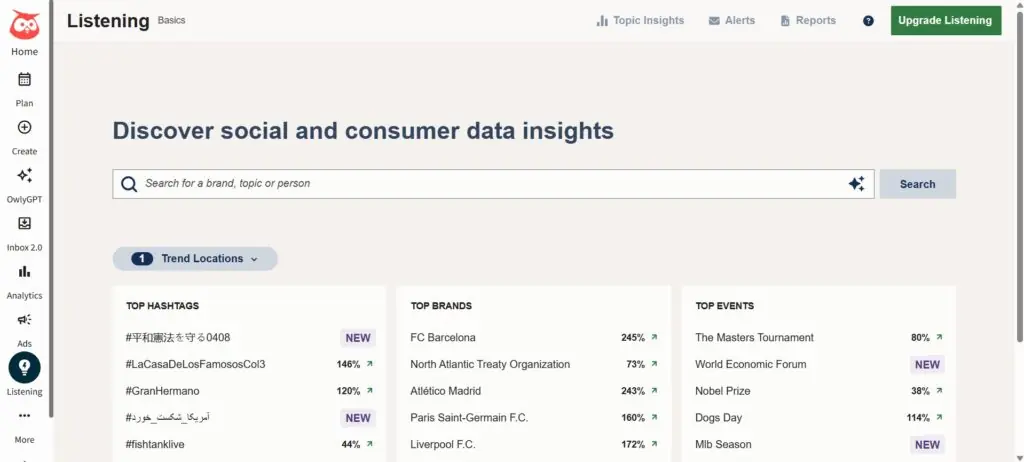Open the Inbox 2.0 icon
This screenshot has width=1024, height=462.
tap(24, 223)
